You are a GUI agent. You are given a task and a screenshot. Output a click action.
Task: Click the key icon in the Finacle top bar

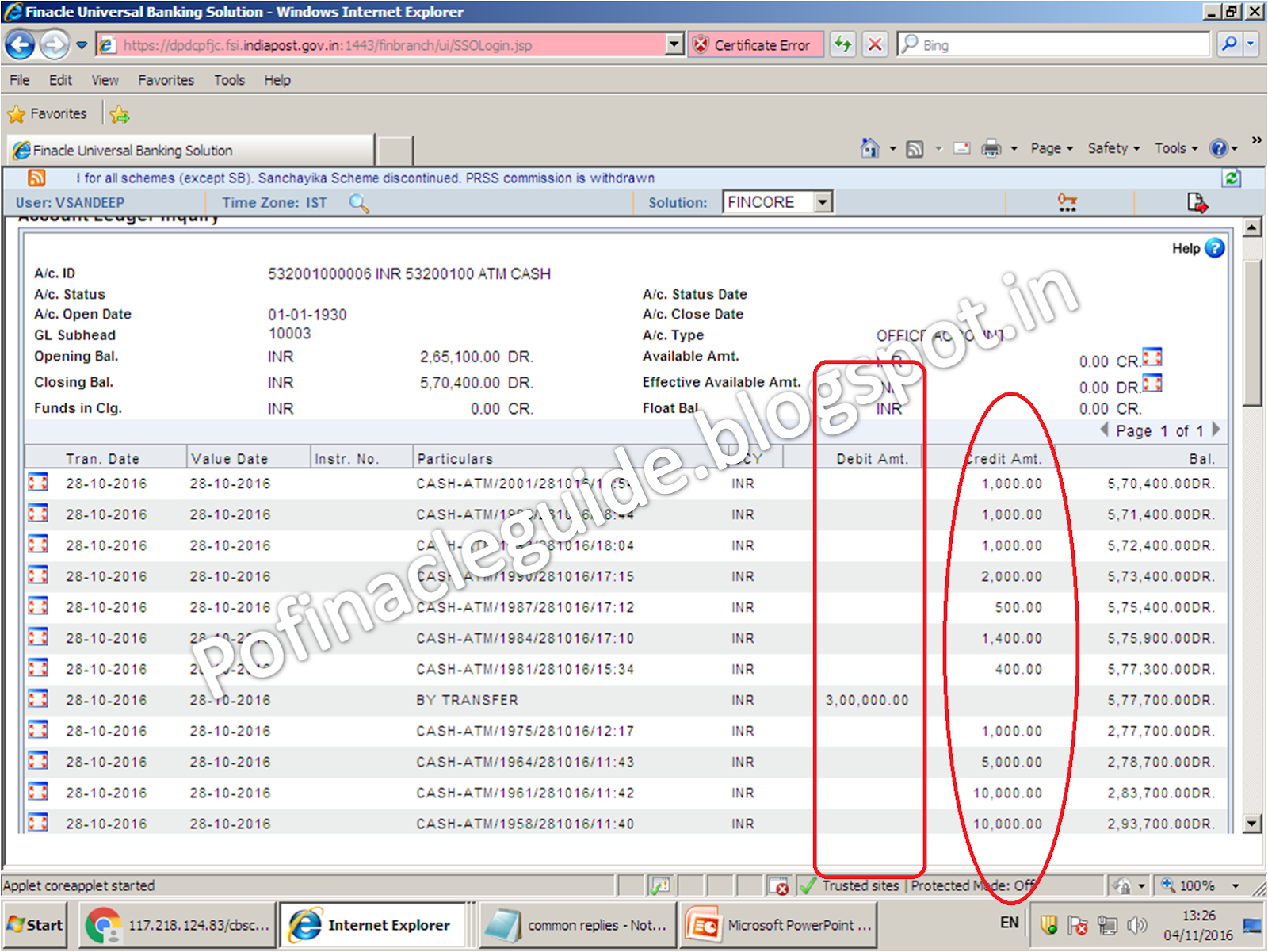[1067, 203]
